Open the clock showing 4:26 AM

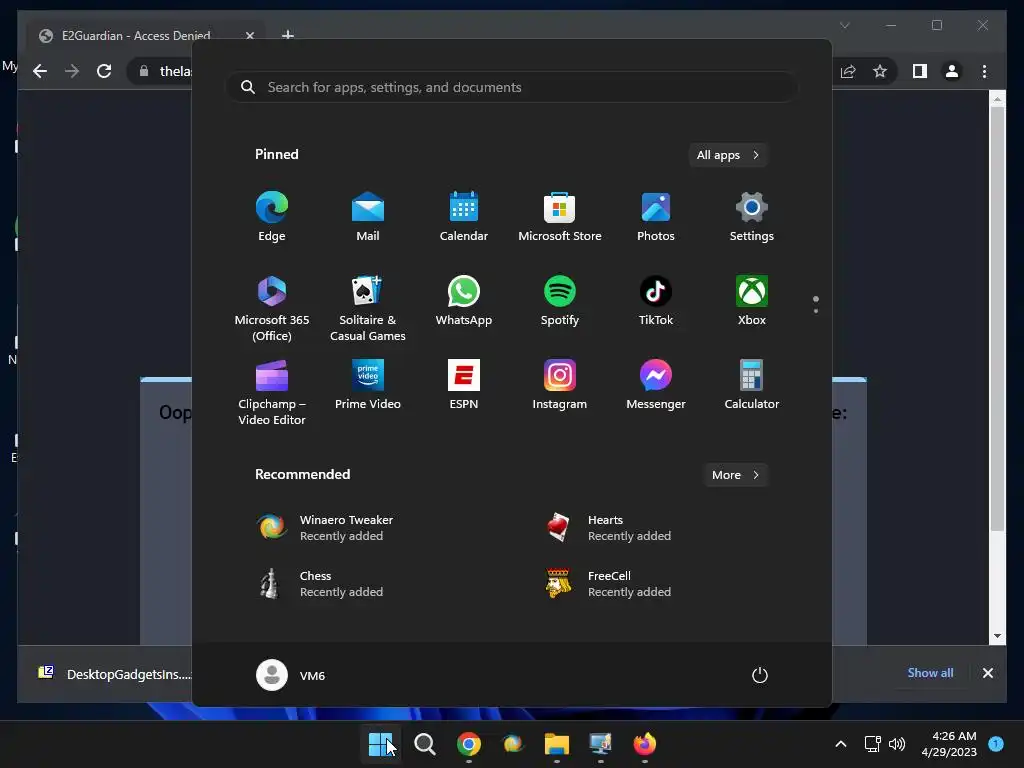949,744
